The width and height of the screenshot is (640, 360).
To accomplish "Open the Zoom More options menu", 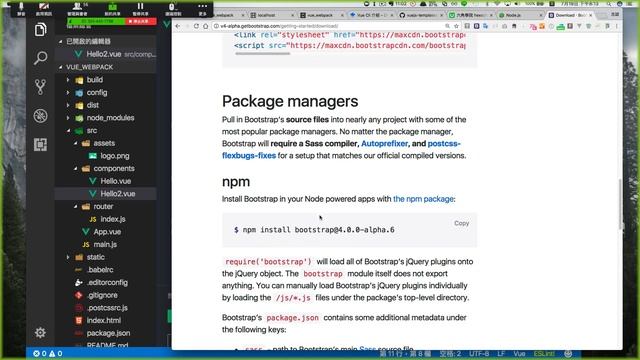I will point(202,9).
